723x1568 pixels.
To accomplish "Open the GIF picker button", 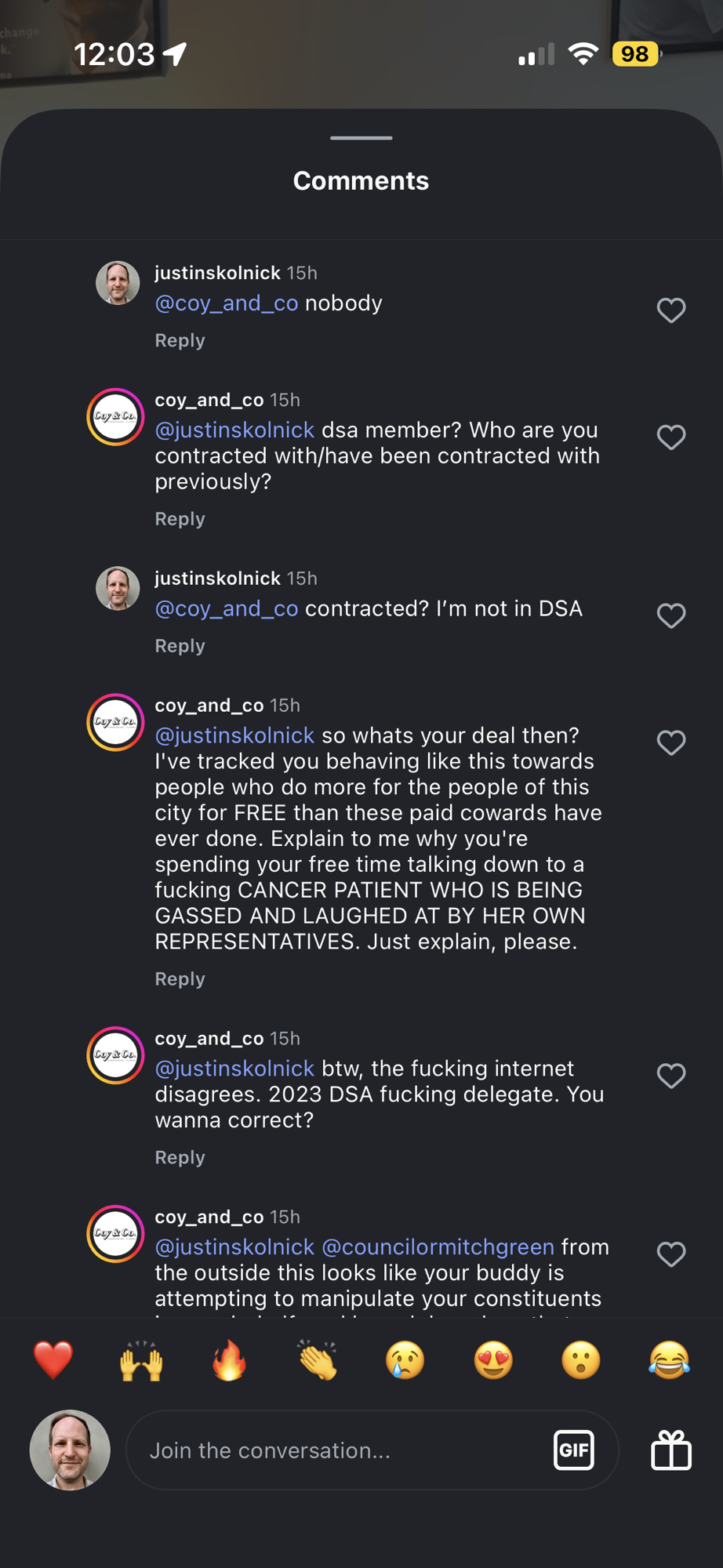I will 574,1450.
